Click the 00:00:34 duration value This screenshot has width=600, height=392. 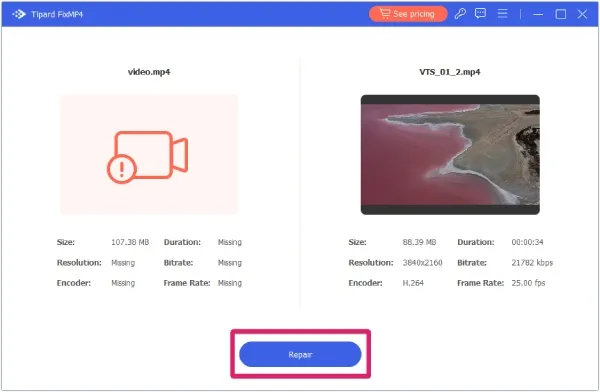(x=527, y=242)
